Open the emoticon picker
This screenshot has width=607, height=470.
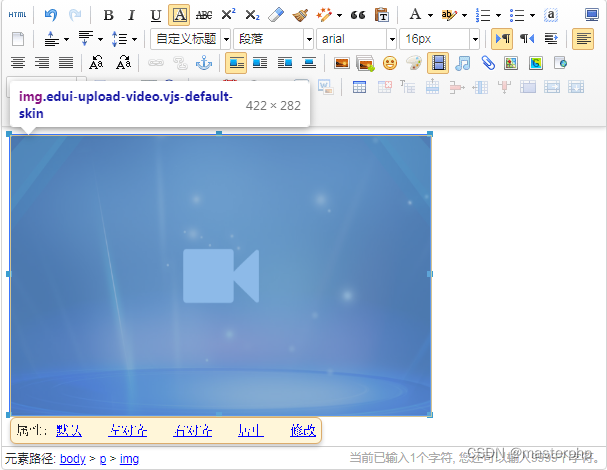tap(390, 63)
